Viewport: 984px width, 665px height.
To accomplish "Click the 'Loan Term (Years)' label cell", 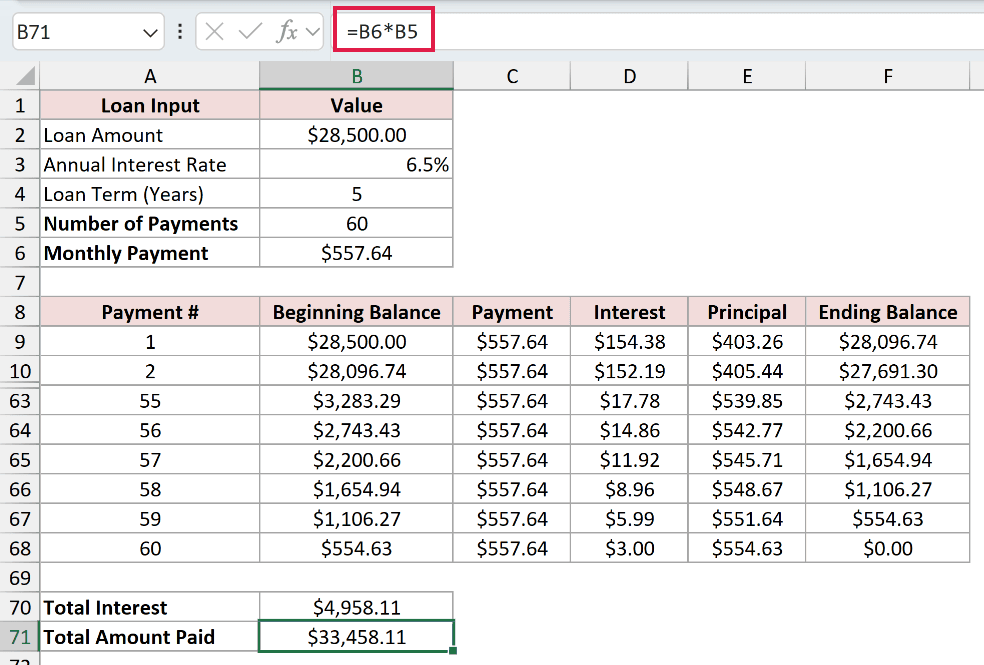I will click(x=150, y=194).
